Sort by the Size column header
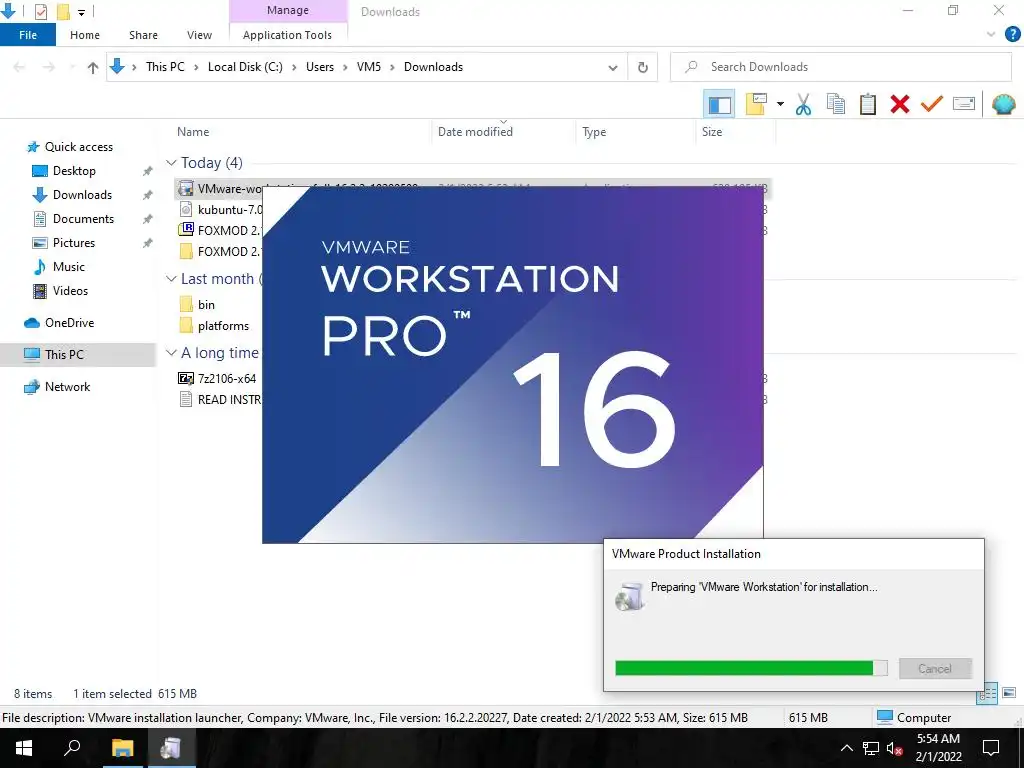 [x=712, y=132]
